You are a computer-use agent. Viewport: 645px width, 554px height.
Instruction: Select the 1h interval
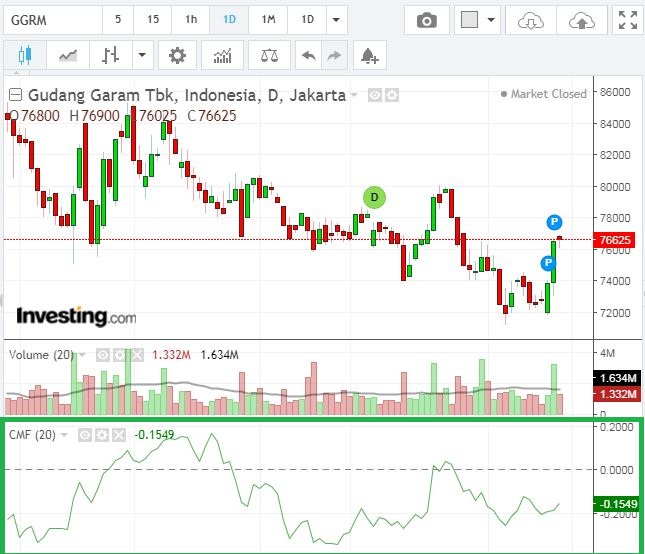(x=191, y=20)
